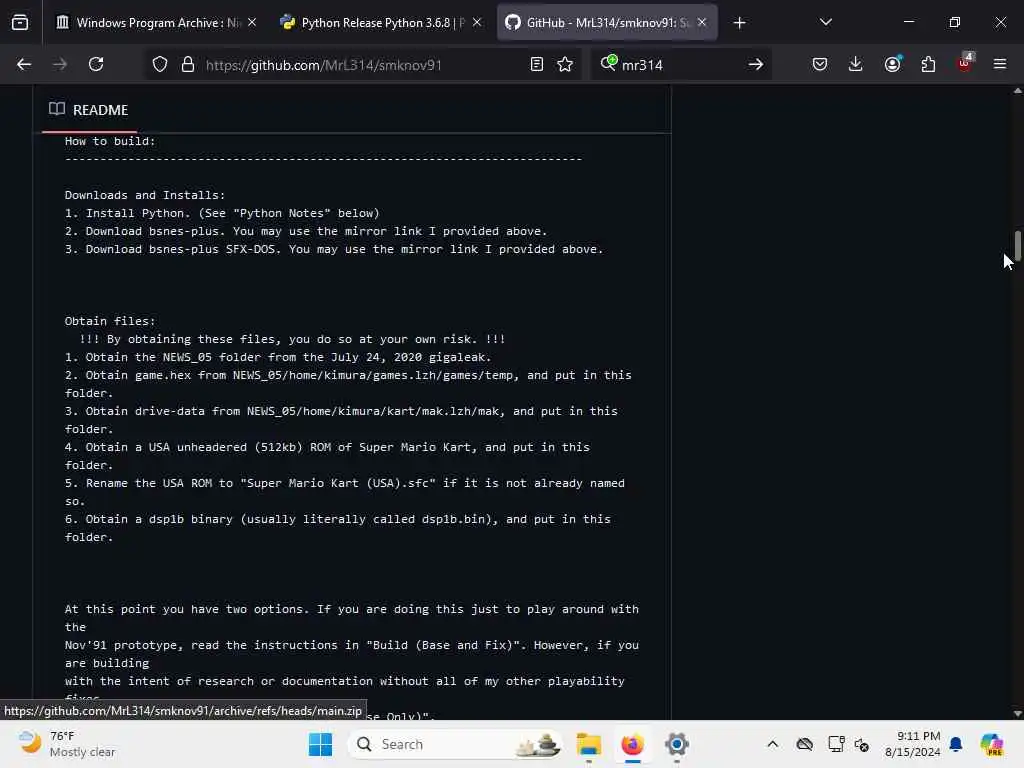Click scrollbar down arrow
Image resolution: width=1024 pixels, height=768 pixels.
1017,713
